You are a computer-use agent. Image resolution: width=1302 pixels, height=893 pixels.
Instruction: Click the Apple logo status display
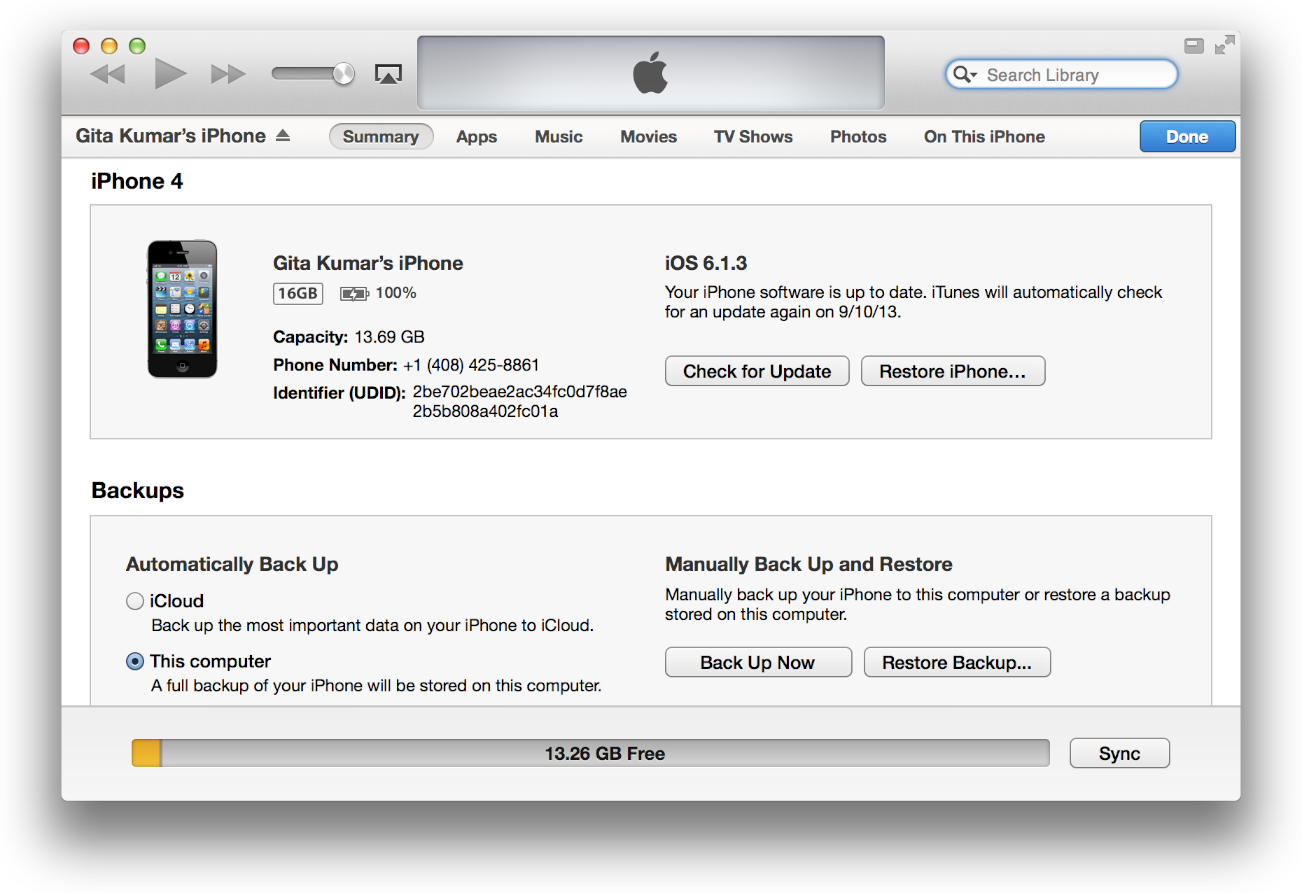pyautogui.click(x=651, y=73)
